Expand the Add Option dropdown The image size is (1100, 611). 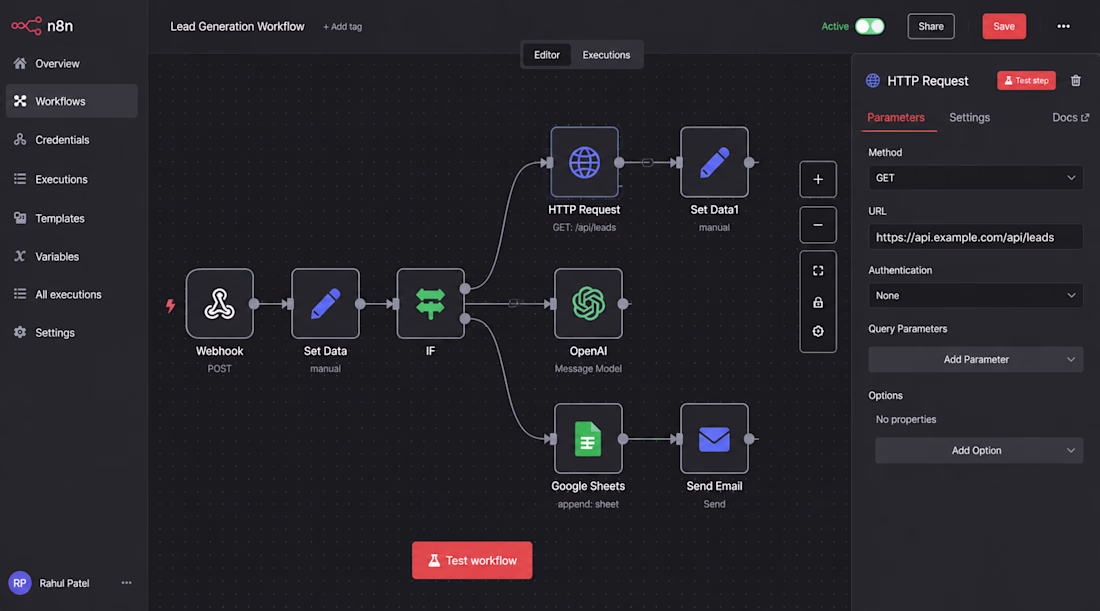coord(979,450)
